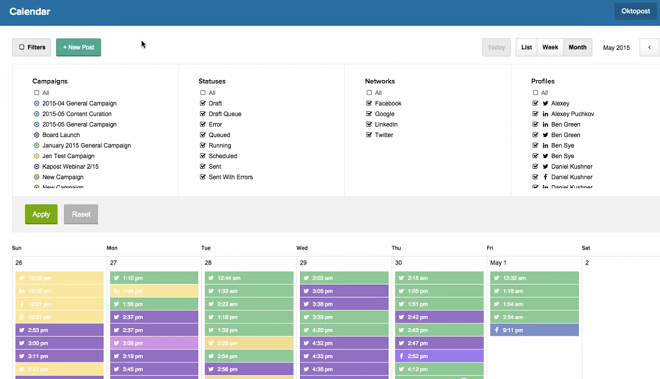Open Sunday 12:28 pm yellow post
The width and height of the screenshot is (660, 379).
59,278
